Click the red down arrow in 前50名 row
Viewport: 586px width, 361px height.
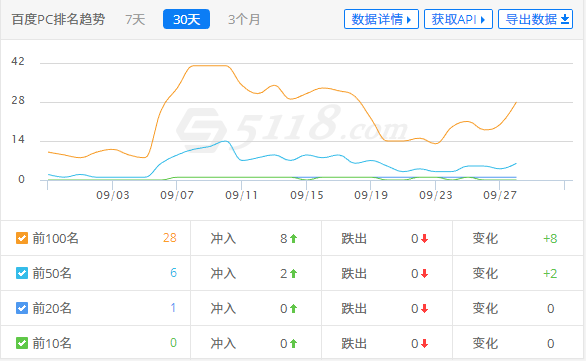tap(424, 274)
